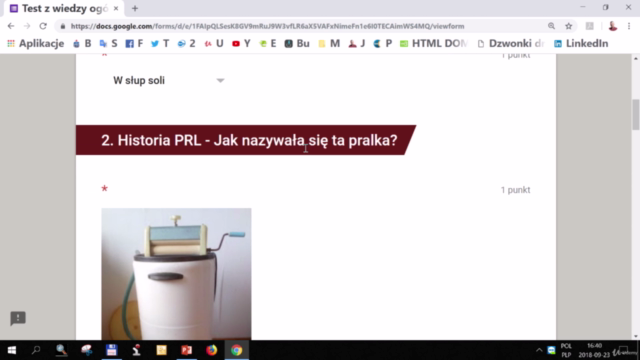Viewport: 640px width, 360px height.
Task: Switch to Chrome in the taskbar
Action: (237, 350)
